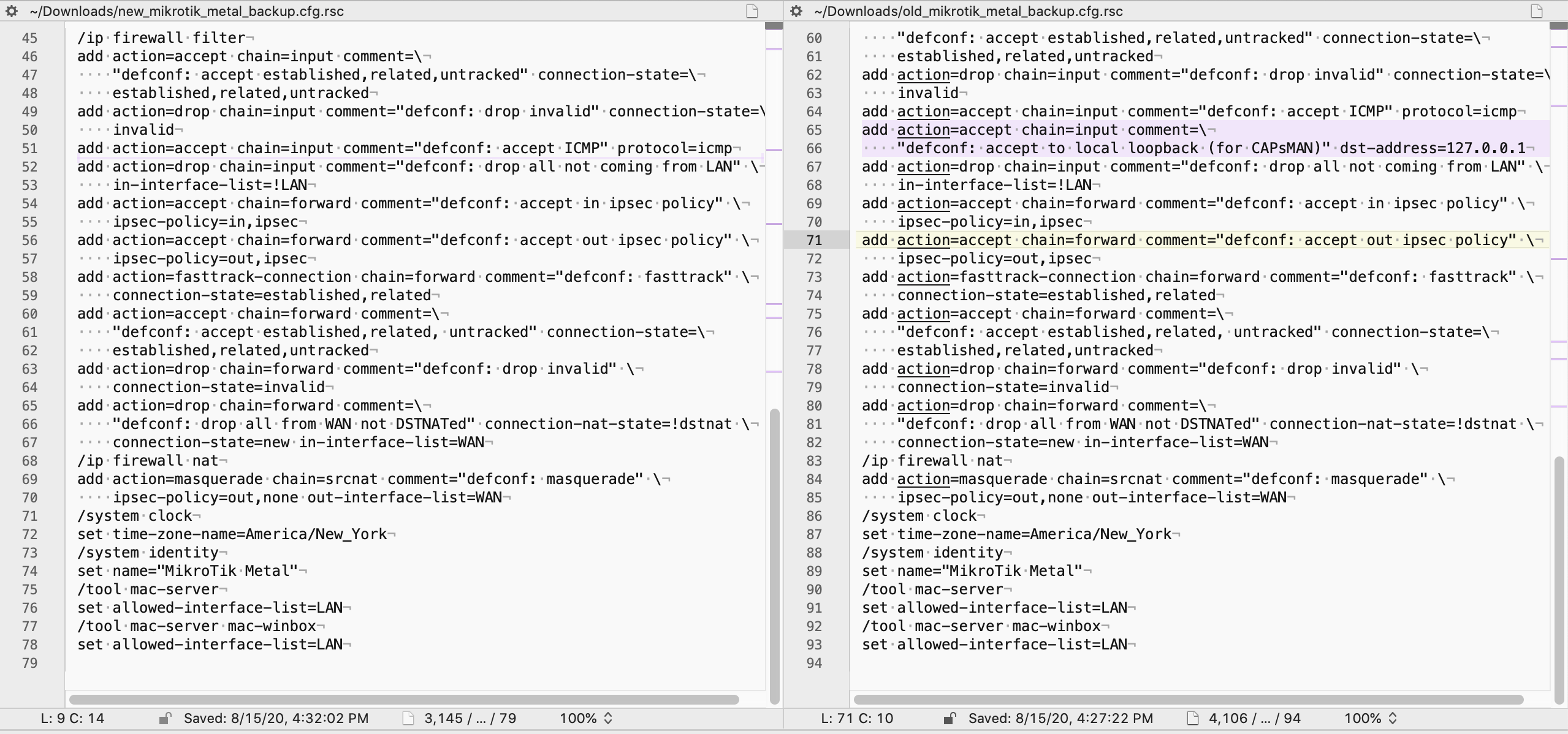Click the left pane split-view handle above scrollbar
This screenshot has width=1568, height=734.
coord(774,26)
